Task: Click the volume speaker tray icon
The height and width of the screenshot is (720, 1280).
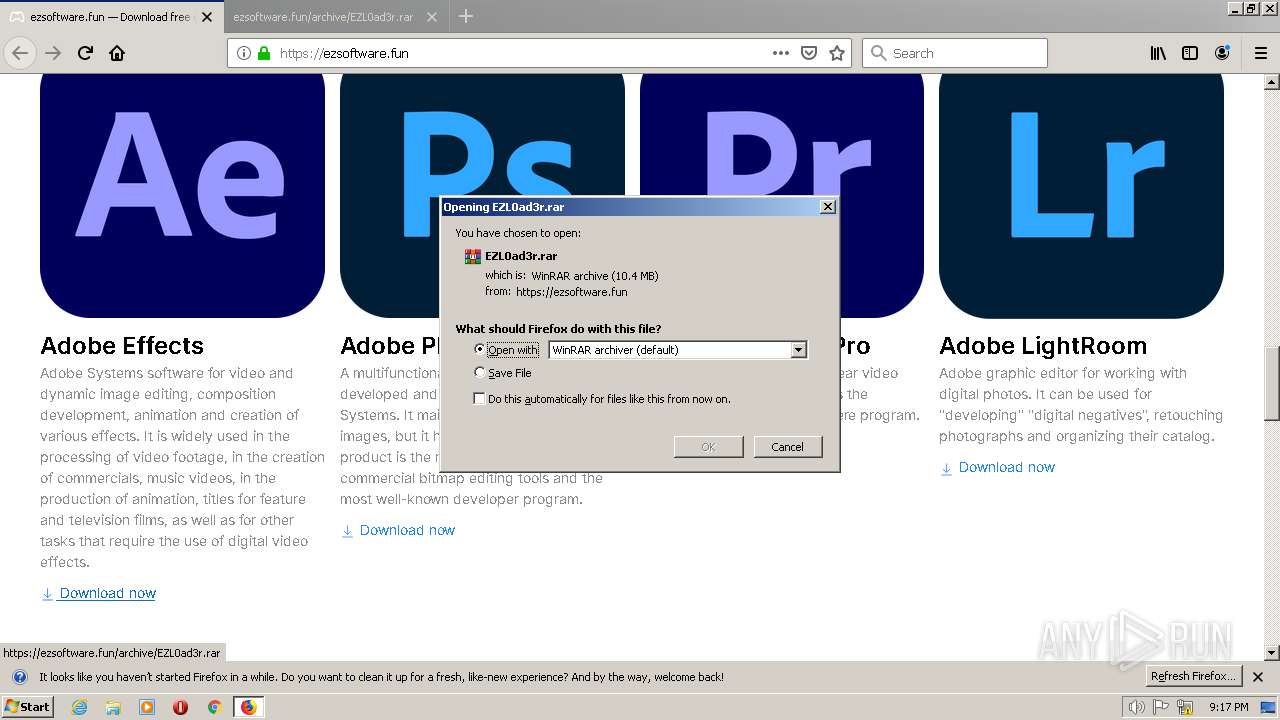Action: (1137, 707)
